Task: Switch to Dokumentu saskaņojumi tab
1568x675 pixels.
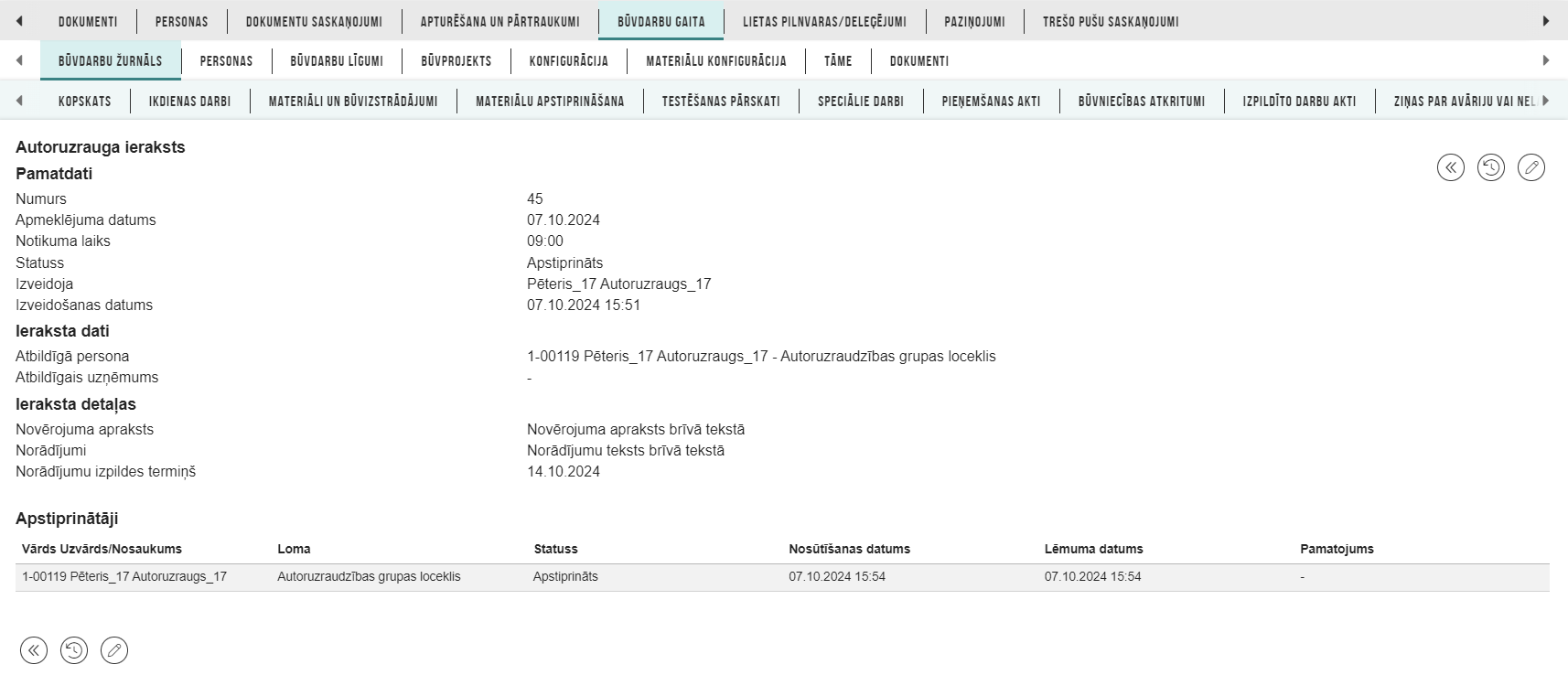Action: (314, 21)
